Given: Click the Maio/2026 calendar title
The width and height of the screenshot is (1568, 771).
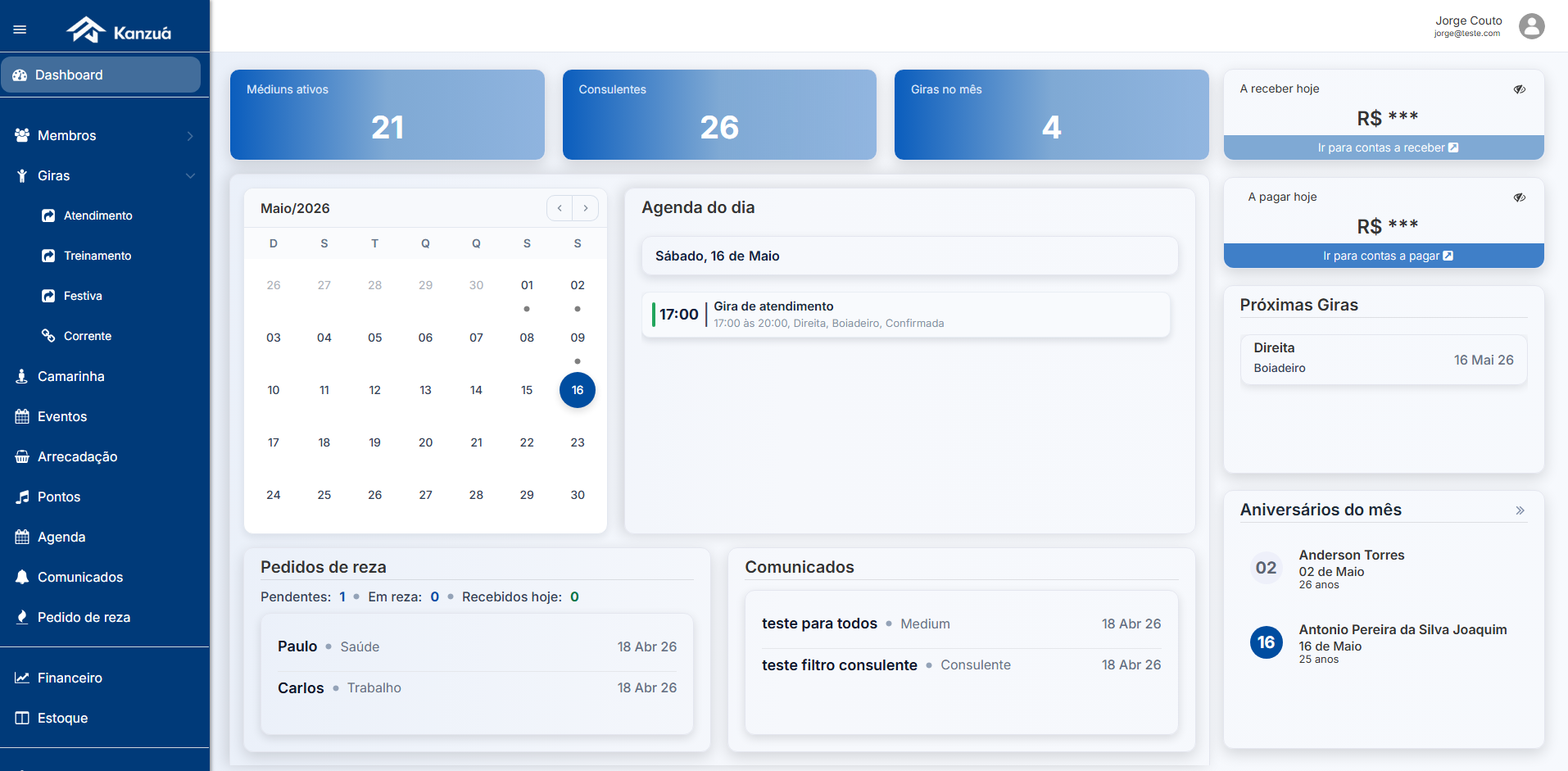Looking at the screenshot, I should tap(295, 208).
